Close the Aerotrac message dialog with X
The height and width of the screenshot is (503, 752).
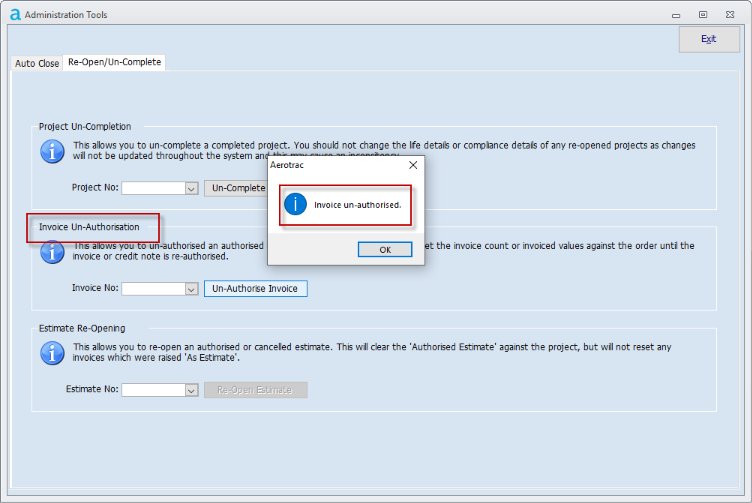tap(413, 165)
